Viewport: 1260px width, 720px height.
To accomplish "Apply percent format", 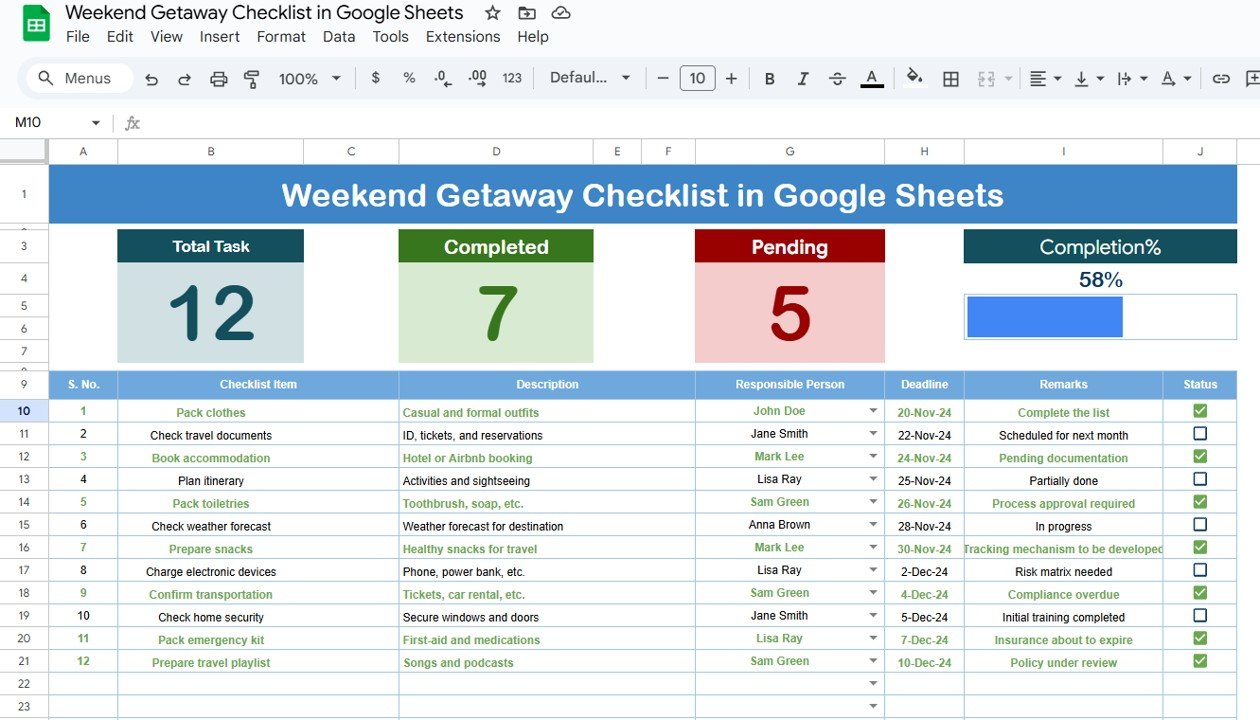I will click(409, 78).
